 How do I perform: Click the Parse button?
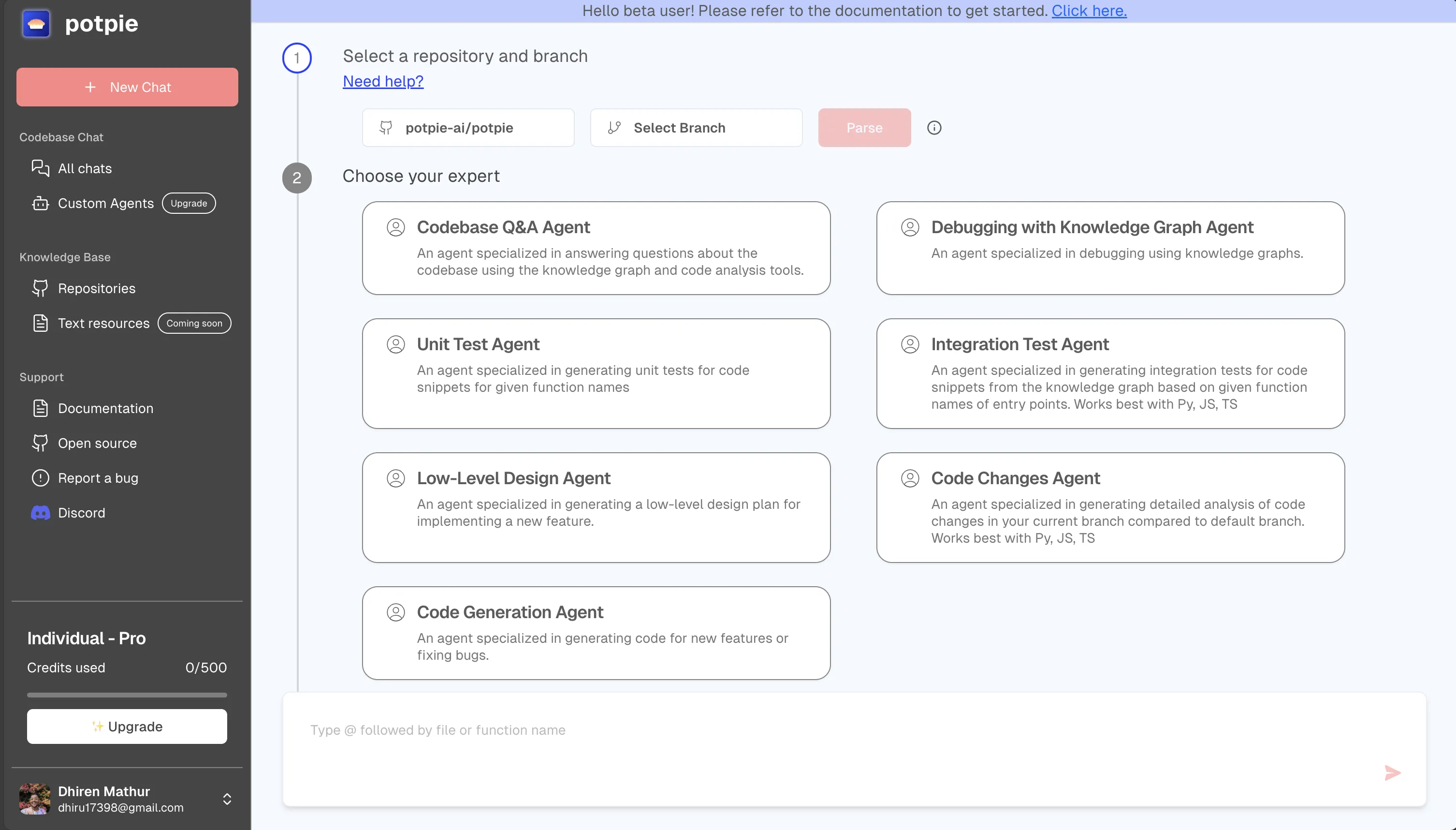pos(865,128)
